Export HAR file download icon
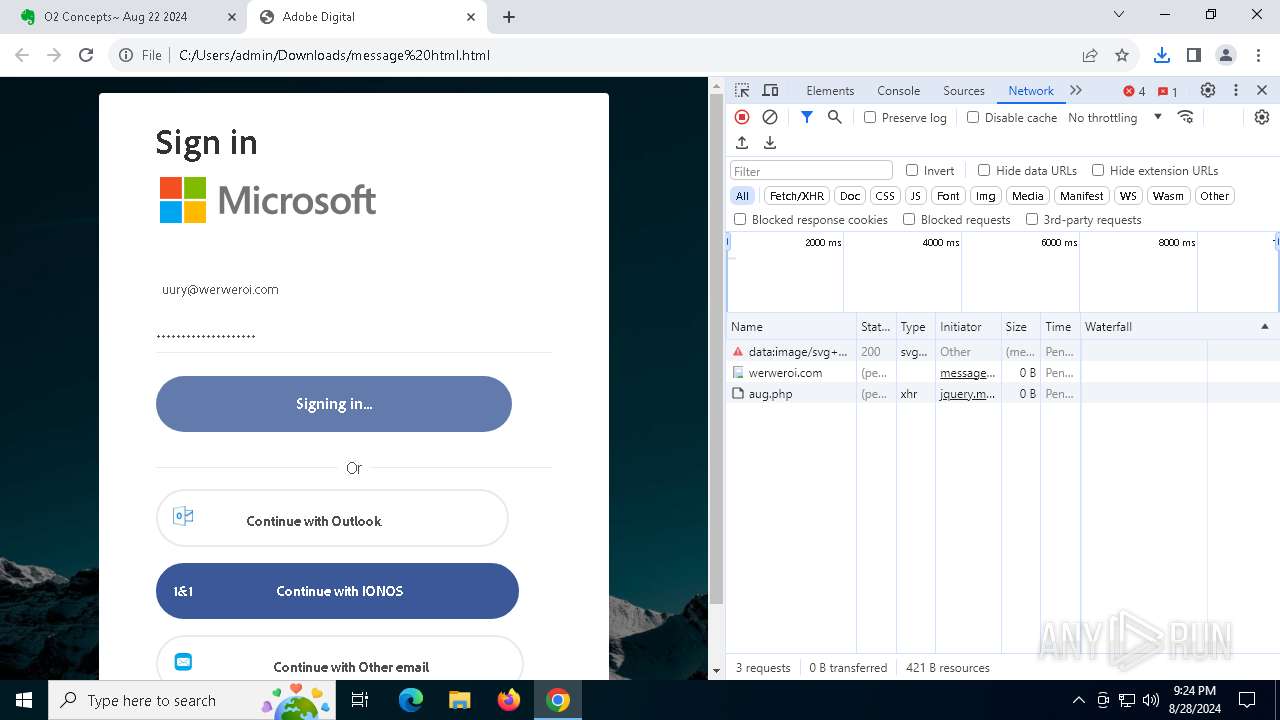 tap(770, 143)
